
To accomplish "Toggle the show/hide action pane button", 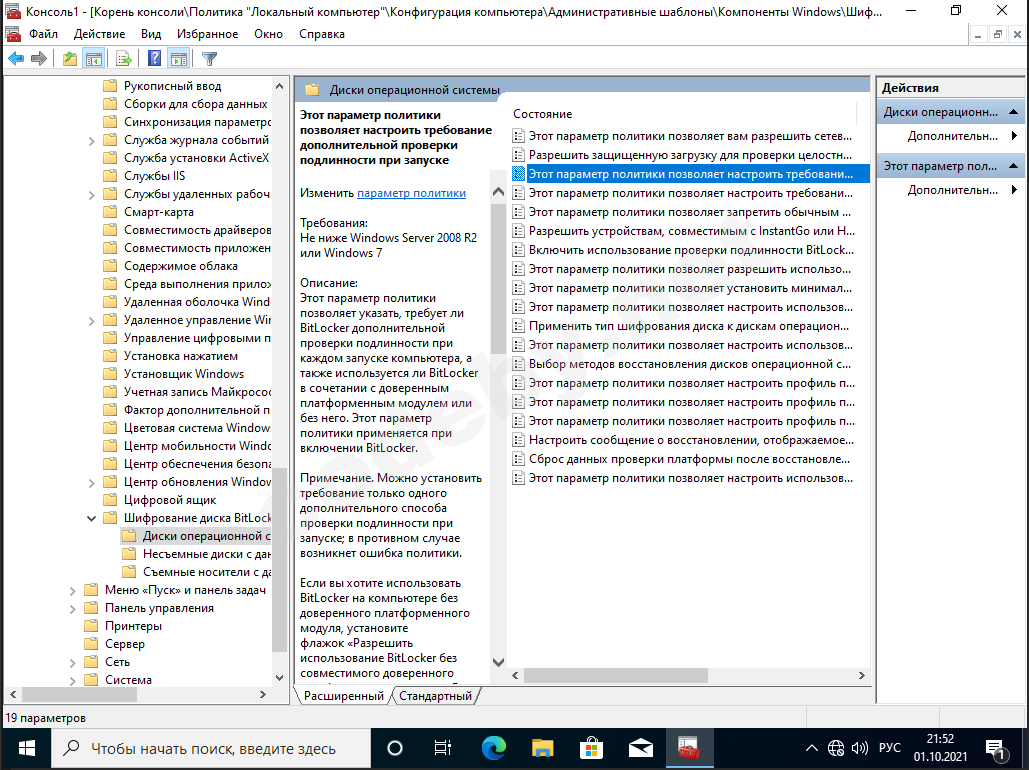I will coord(179,59).
